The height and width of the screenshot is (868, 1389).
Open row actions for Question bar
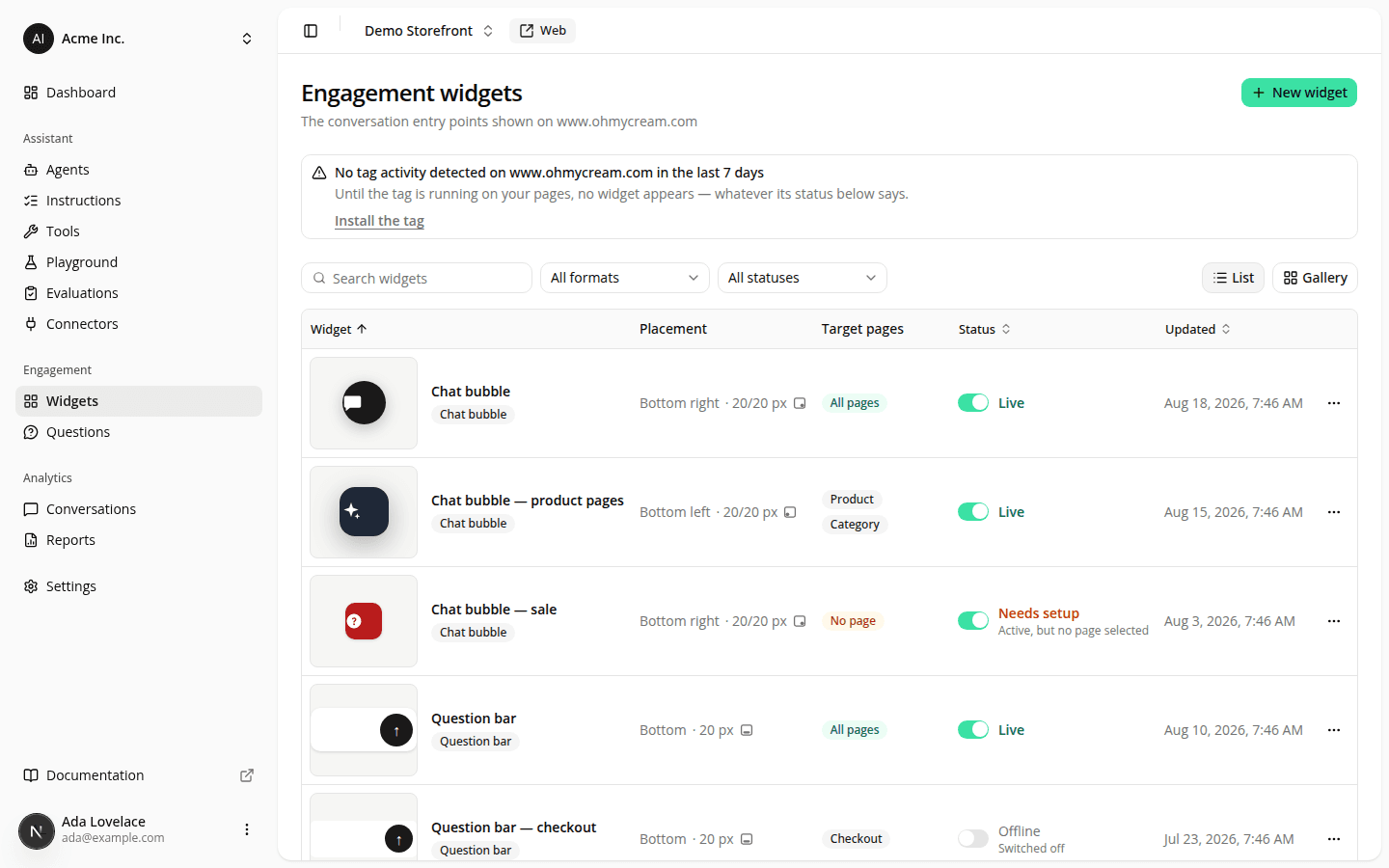(1334, 730)
